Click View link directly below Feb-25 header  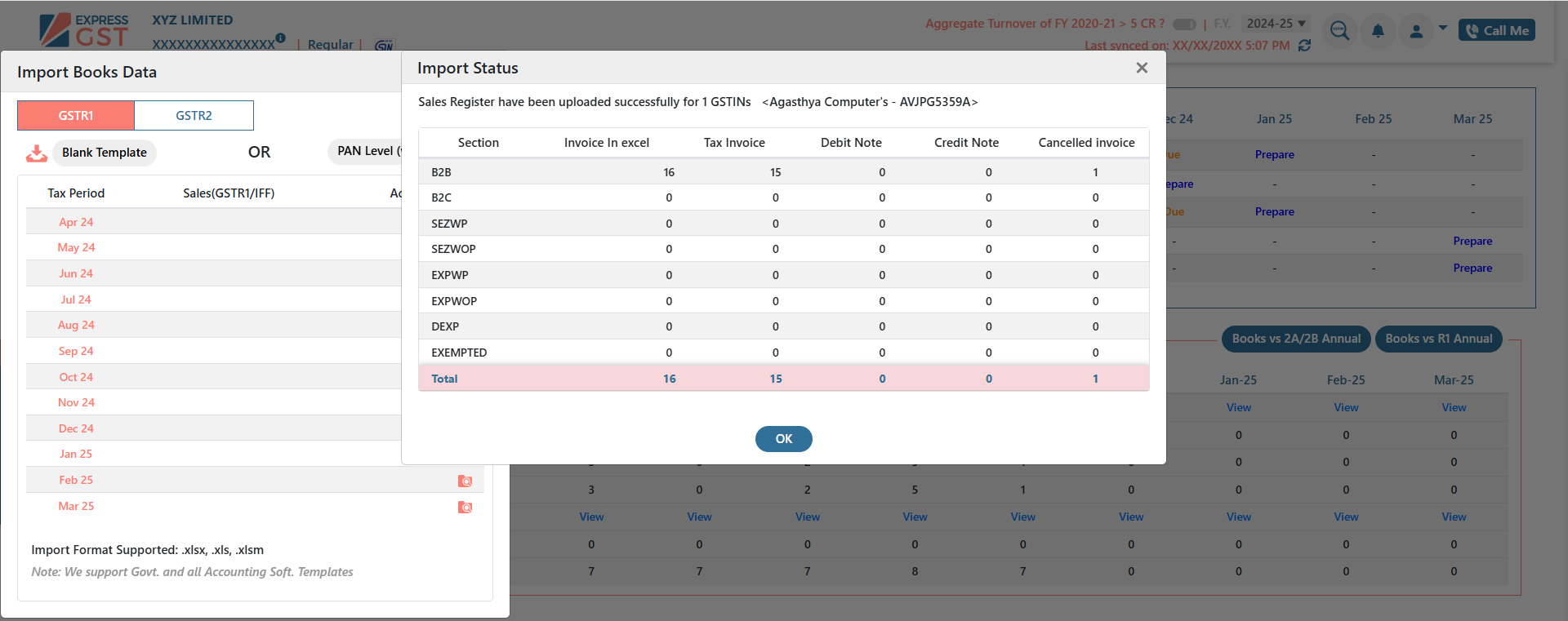pos(1346,407)
